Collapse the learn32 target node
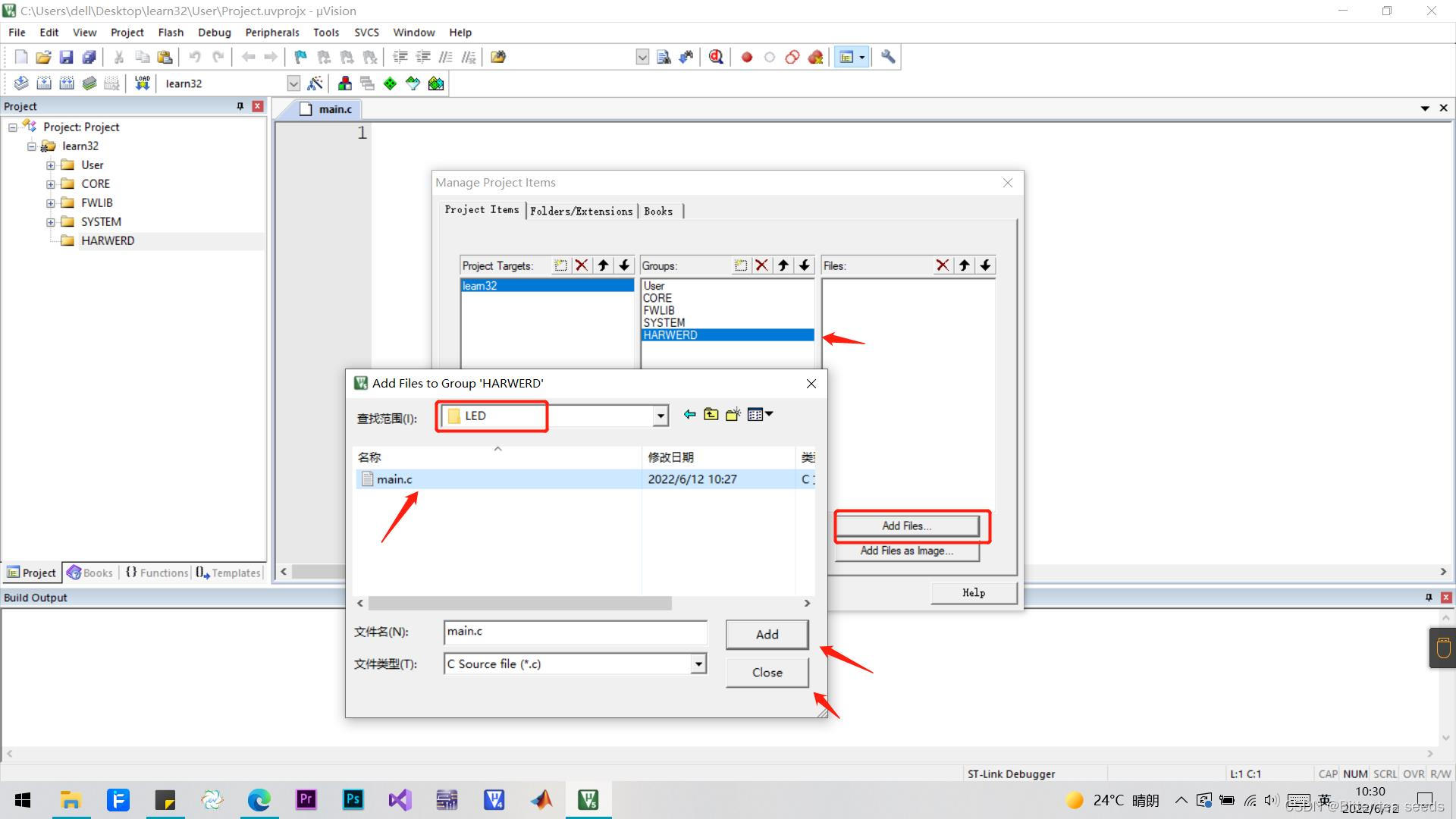The width and height of the screenshot is (1456, 819). coord(31,146)
